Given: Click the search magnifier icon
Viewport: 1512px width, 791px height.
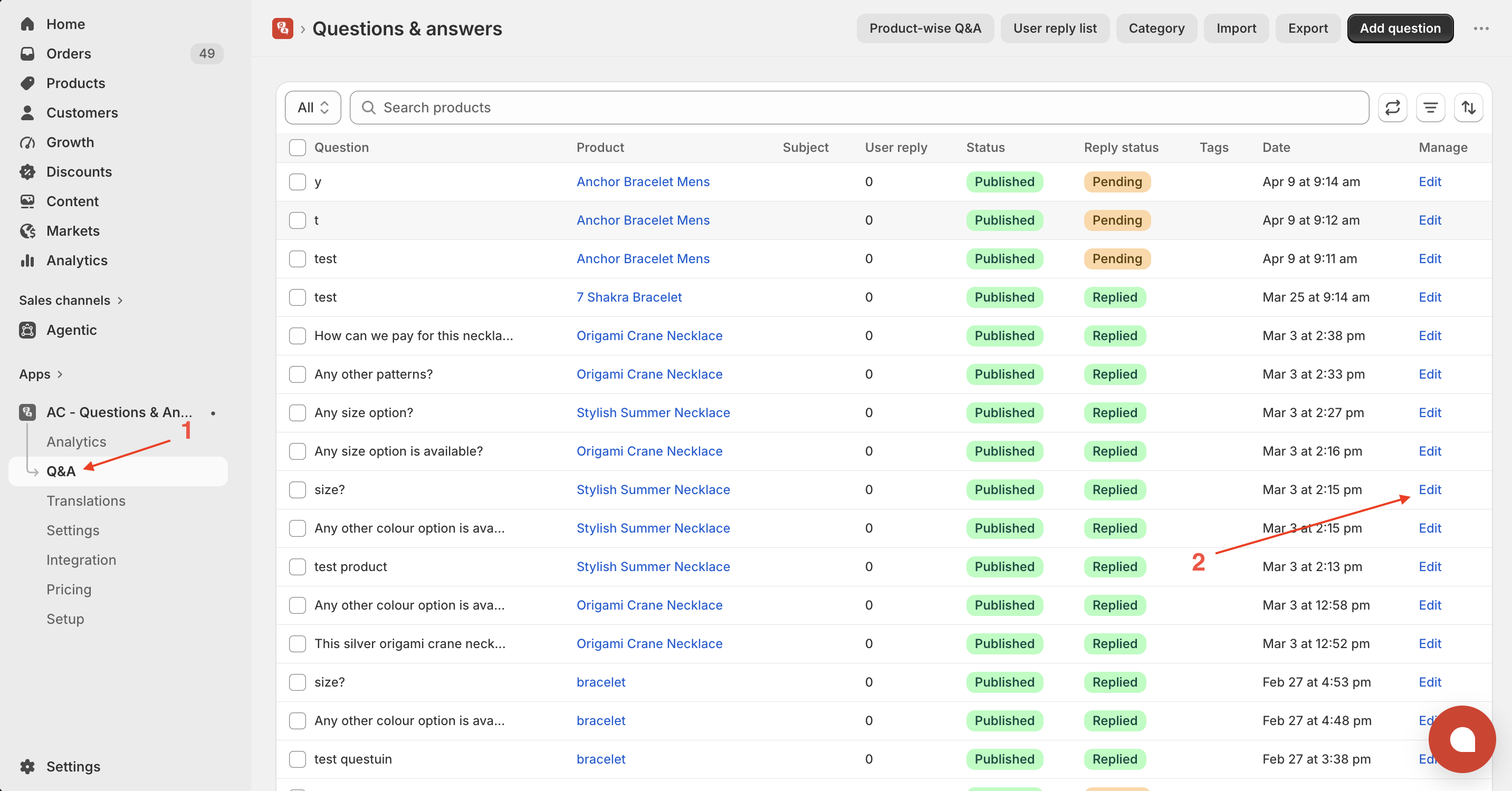Looking at the screenshot, I should 369,108.
